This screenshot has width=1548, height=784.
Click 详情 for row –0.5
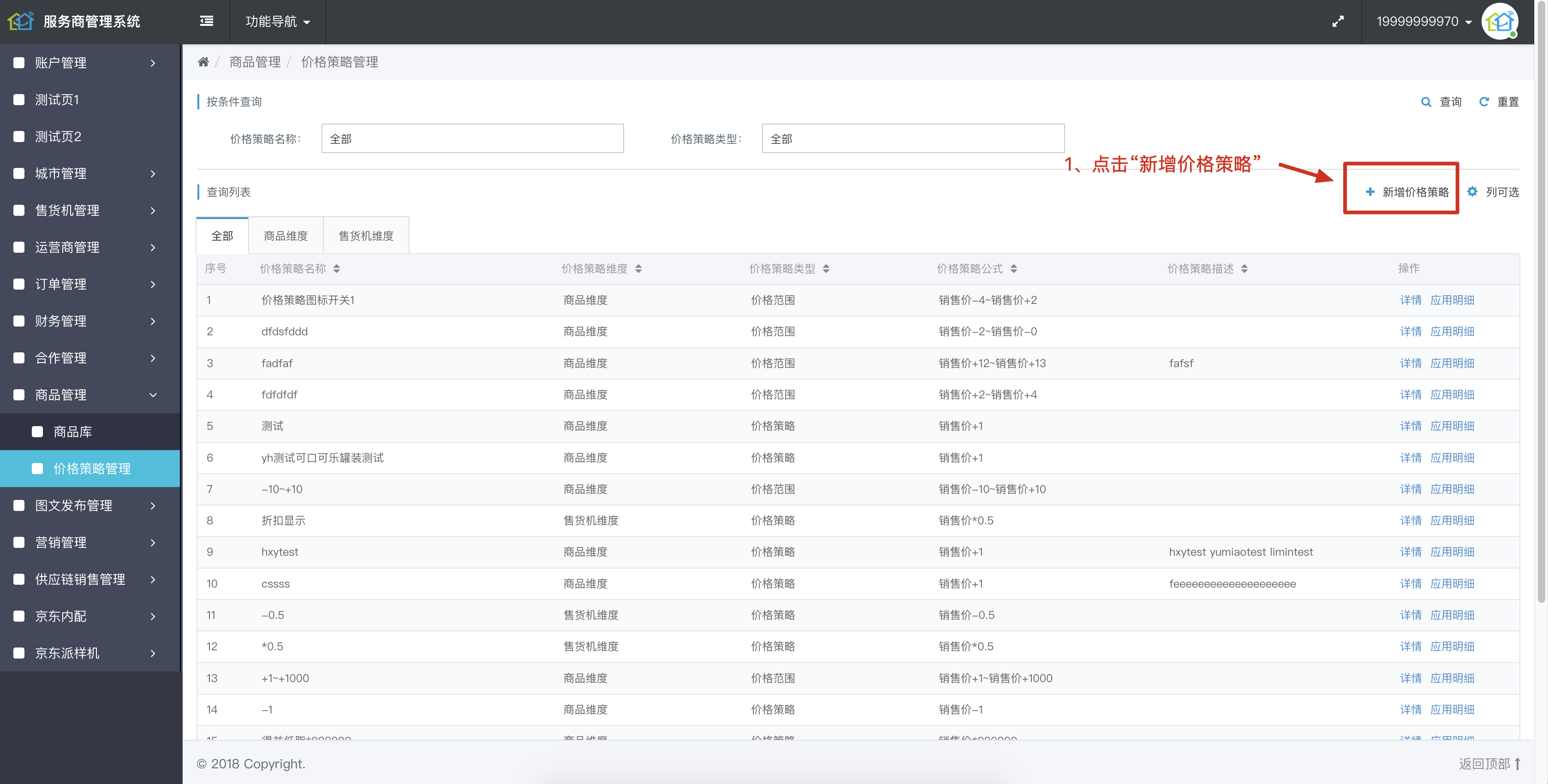[x=1411, y=615]
